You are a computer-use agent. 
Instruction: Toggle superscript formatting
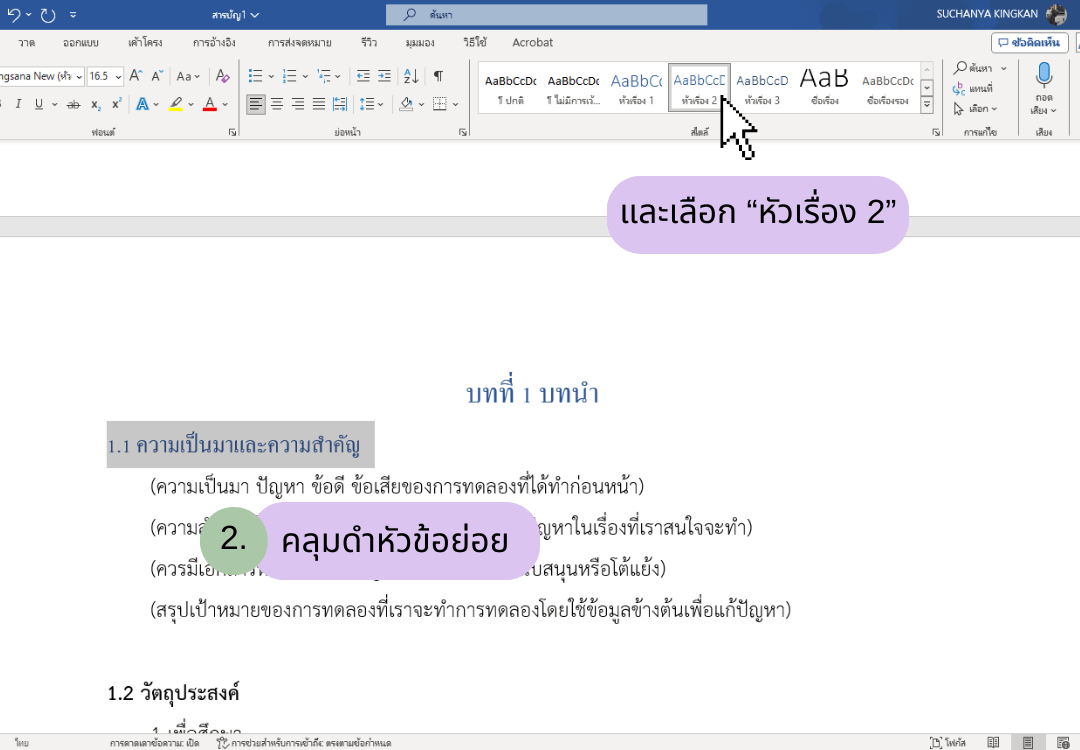pyautogui.click(x=116, y=104)
